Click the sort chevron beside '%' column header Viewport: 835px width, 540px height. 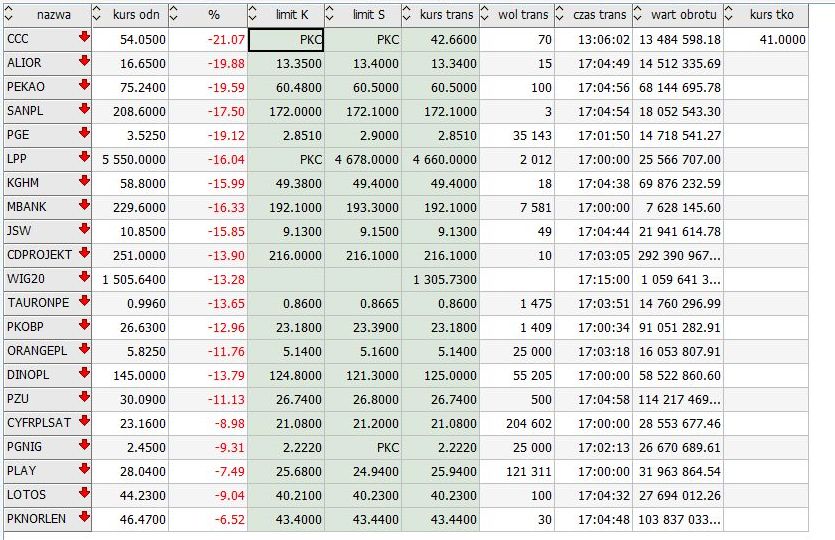175,15
